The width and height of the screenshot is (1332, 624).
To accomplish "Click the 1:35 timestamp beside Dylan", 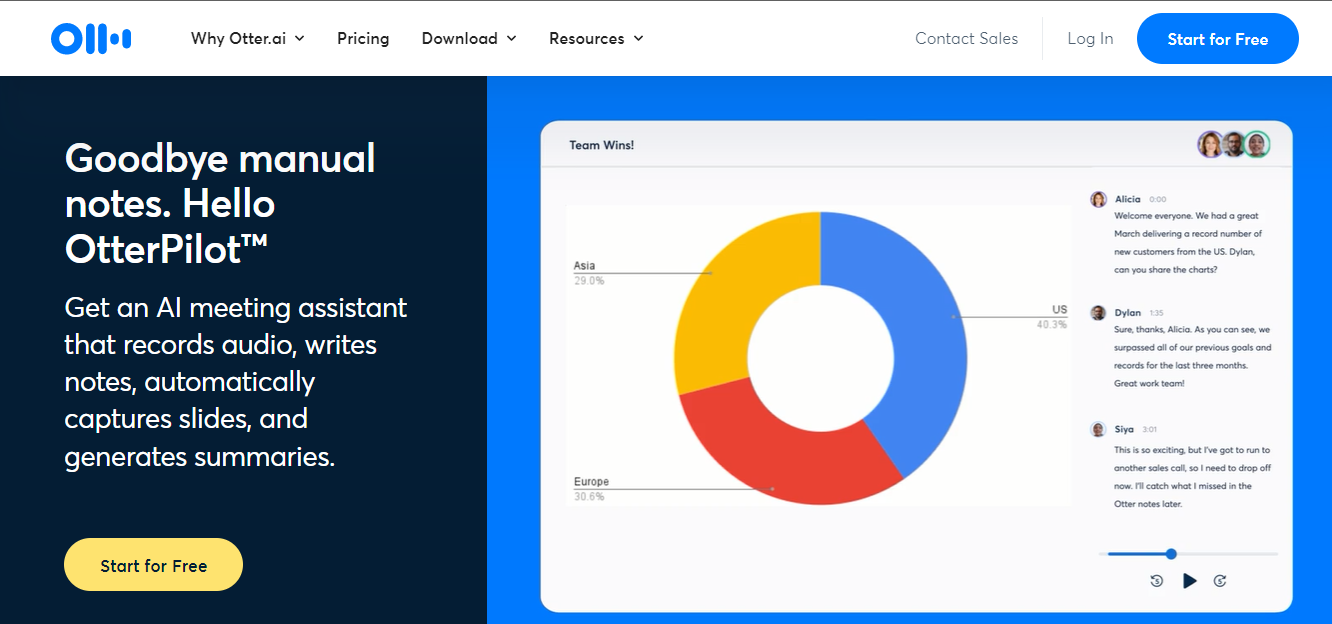I will [x=1156, y=313].
